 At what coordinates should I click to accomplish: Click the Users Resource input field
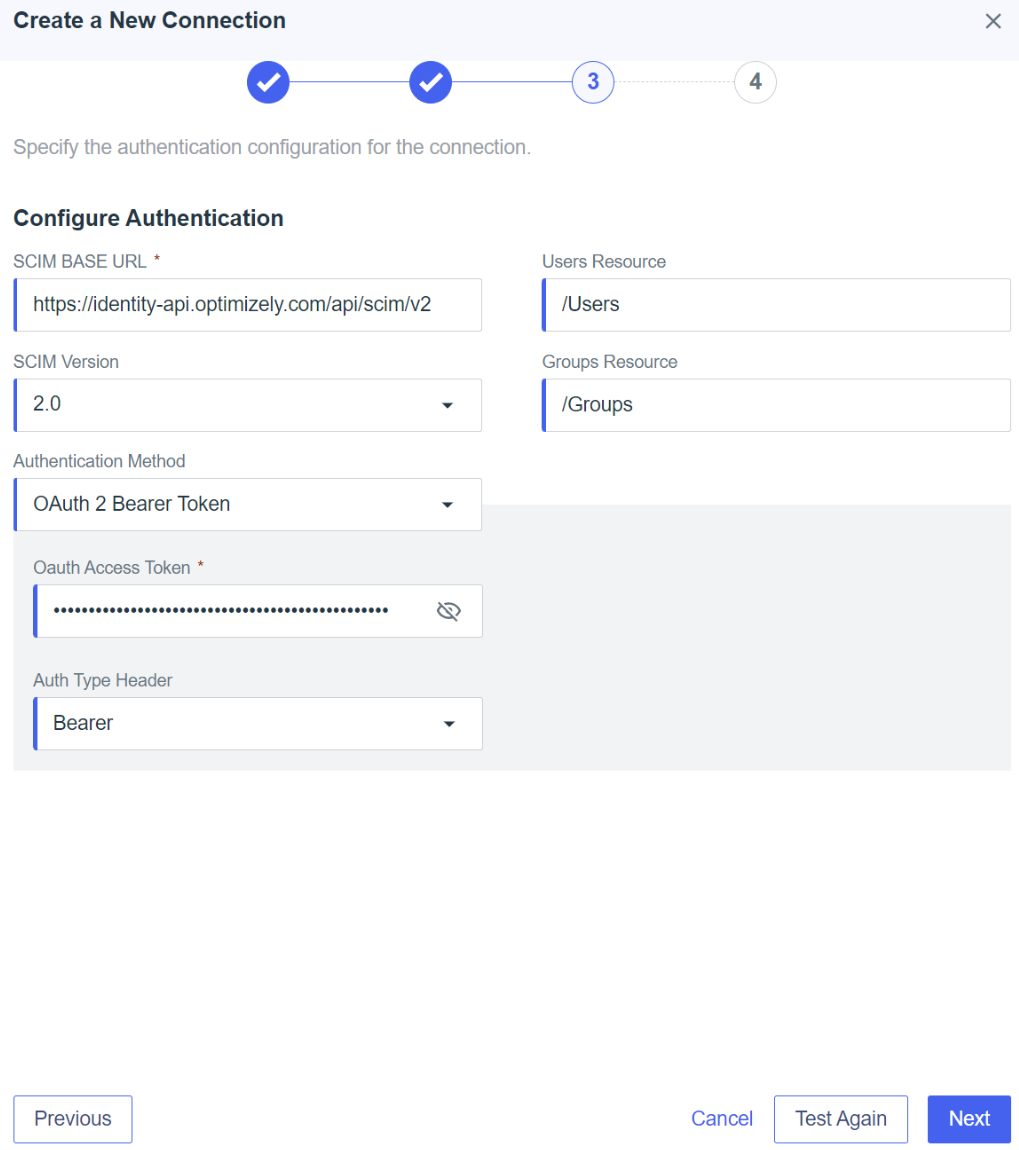(x=776, y=304)
